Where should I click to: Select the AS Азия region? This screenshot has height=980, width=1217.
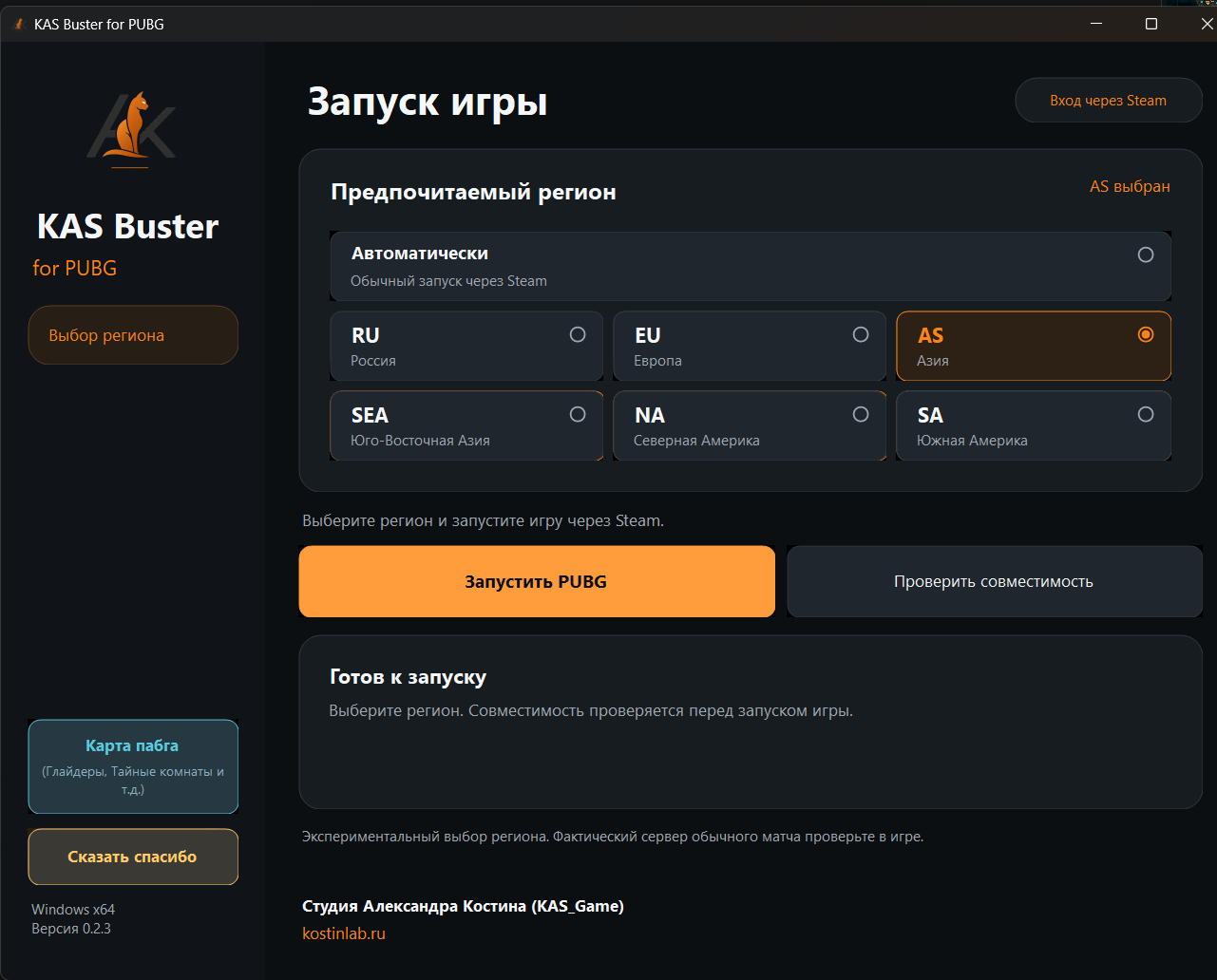[1034, 347]
